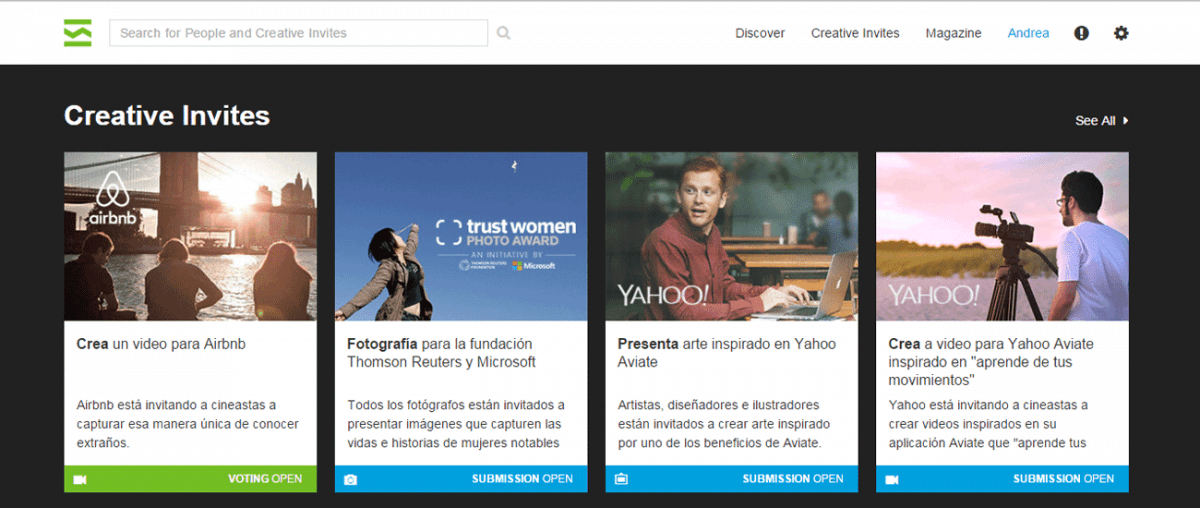Open the Yahoo cameraman image

[1002, 236]
